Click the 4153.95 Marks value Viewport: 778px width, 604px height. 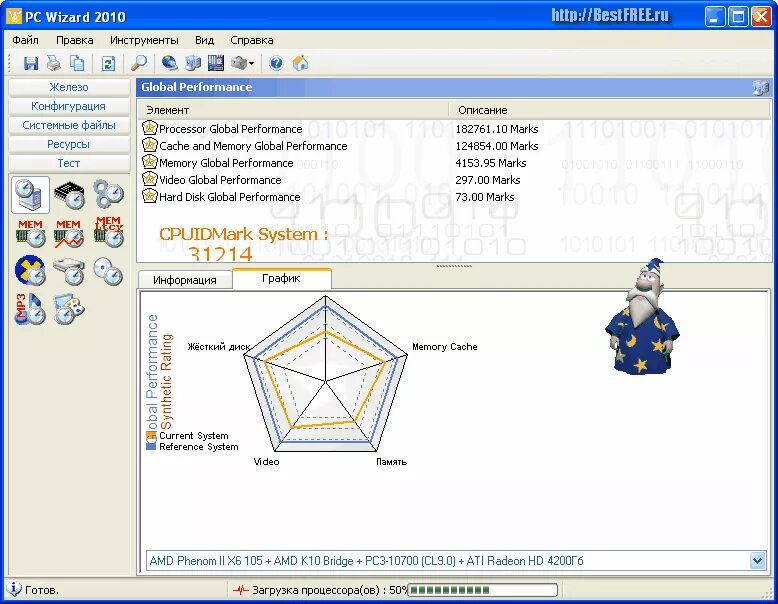point(491,163)
